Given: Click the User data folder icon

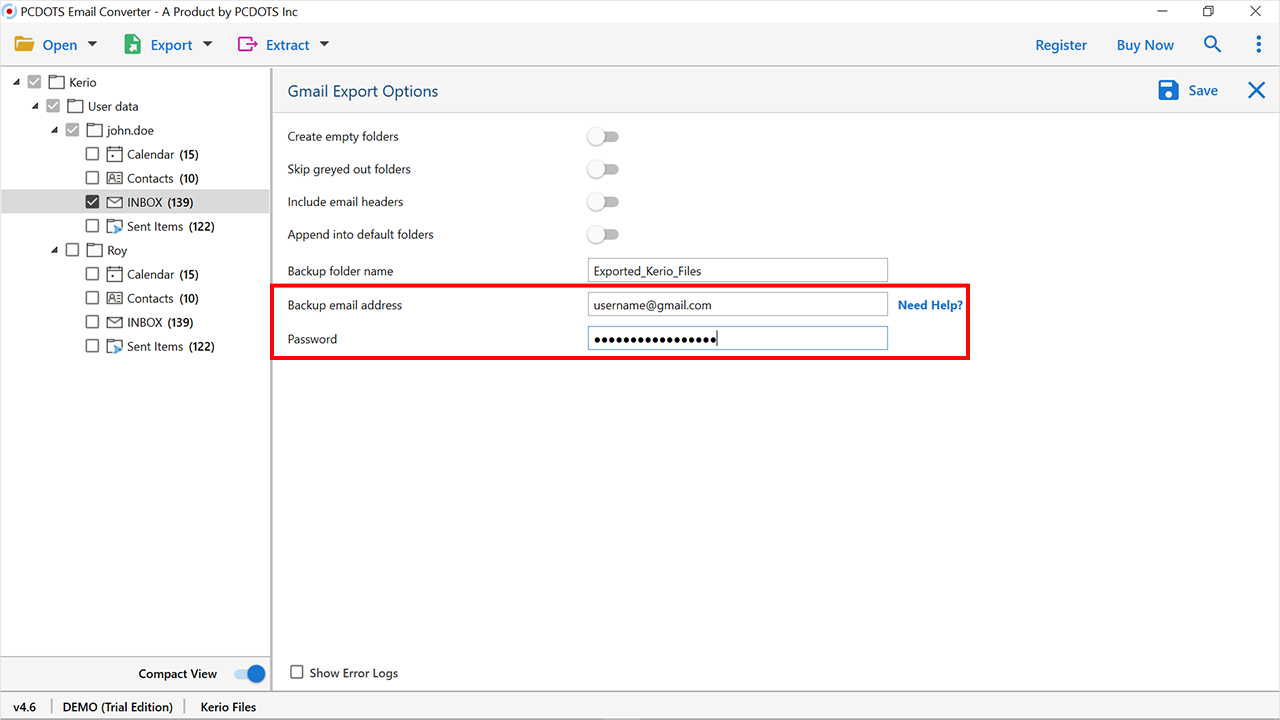Looking at the screenshot, I should click(x=75, y=106).
